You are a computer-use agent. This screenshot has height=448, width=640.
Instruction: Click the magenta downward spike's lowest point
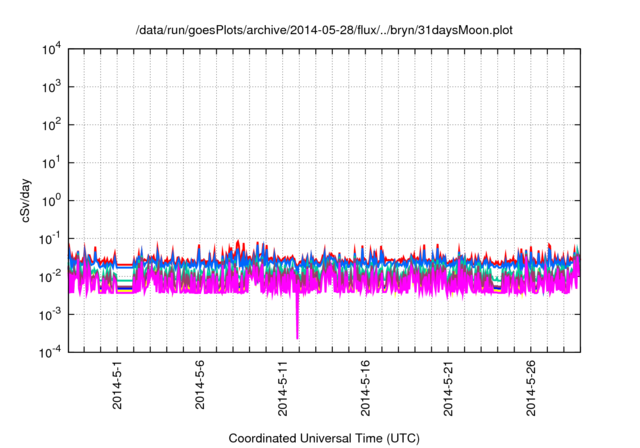(297, 337)
